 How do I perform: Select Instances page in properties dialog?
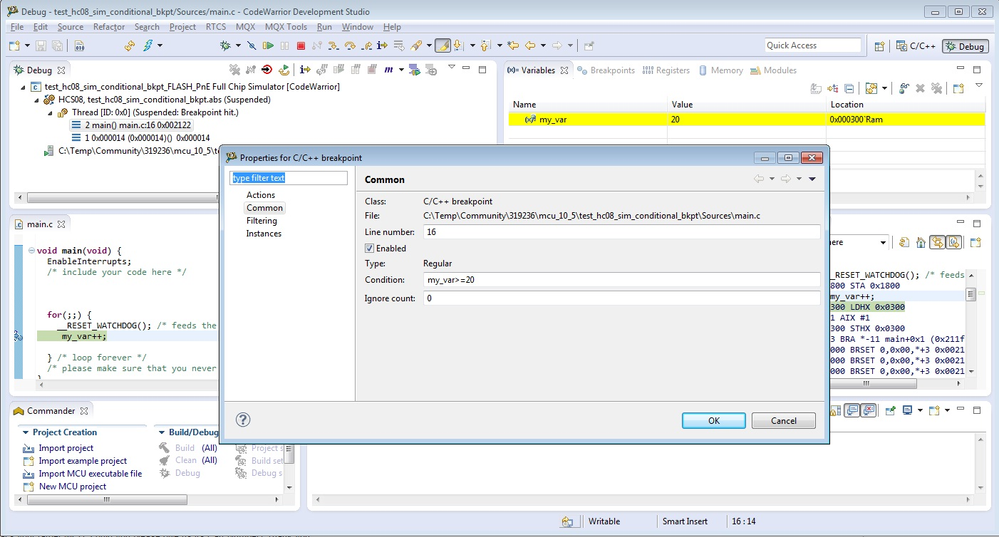coord(264,234)
